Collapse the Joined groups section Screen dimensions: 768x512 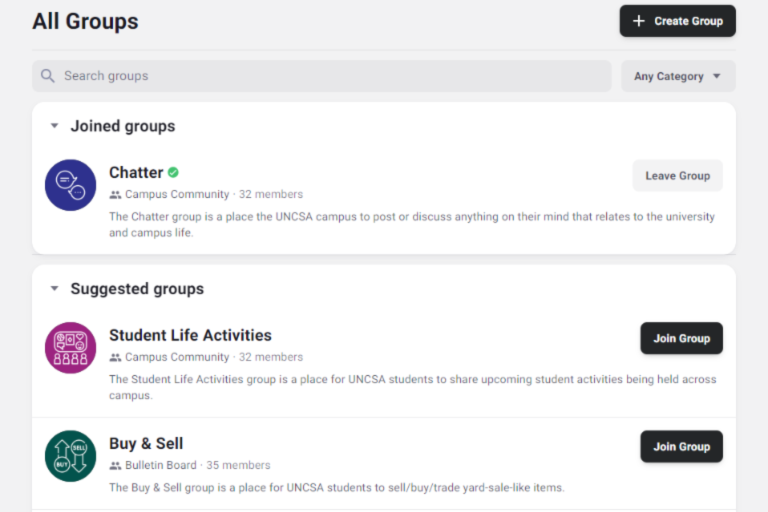point(54,126)
